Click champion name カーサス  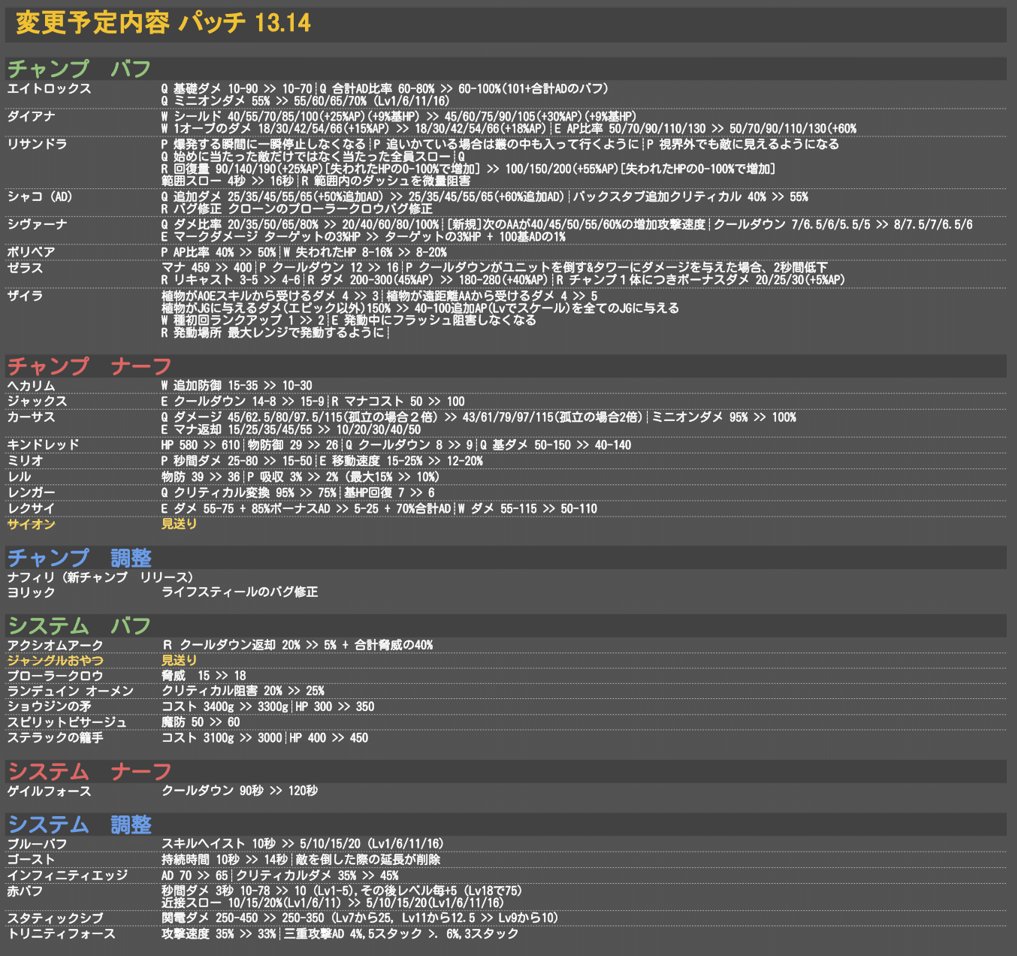31,417
